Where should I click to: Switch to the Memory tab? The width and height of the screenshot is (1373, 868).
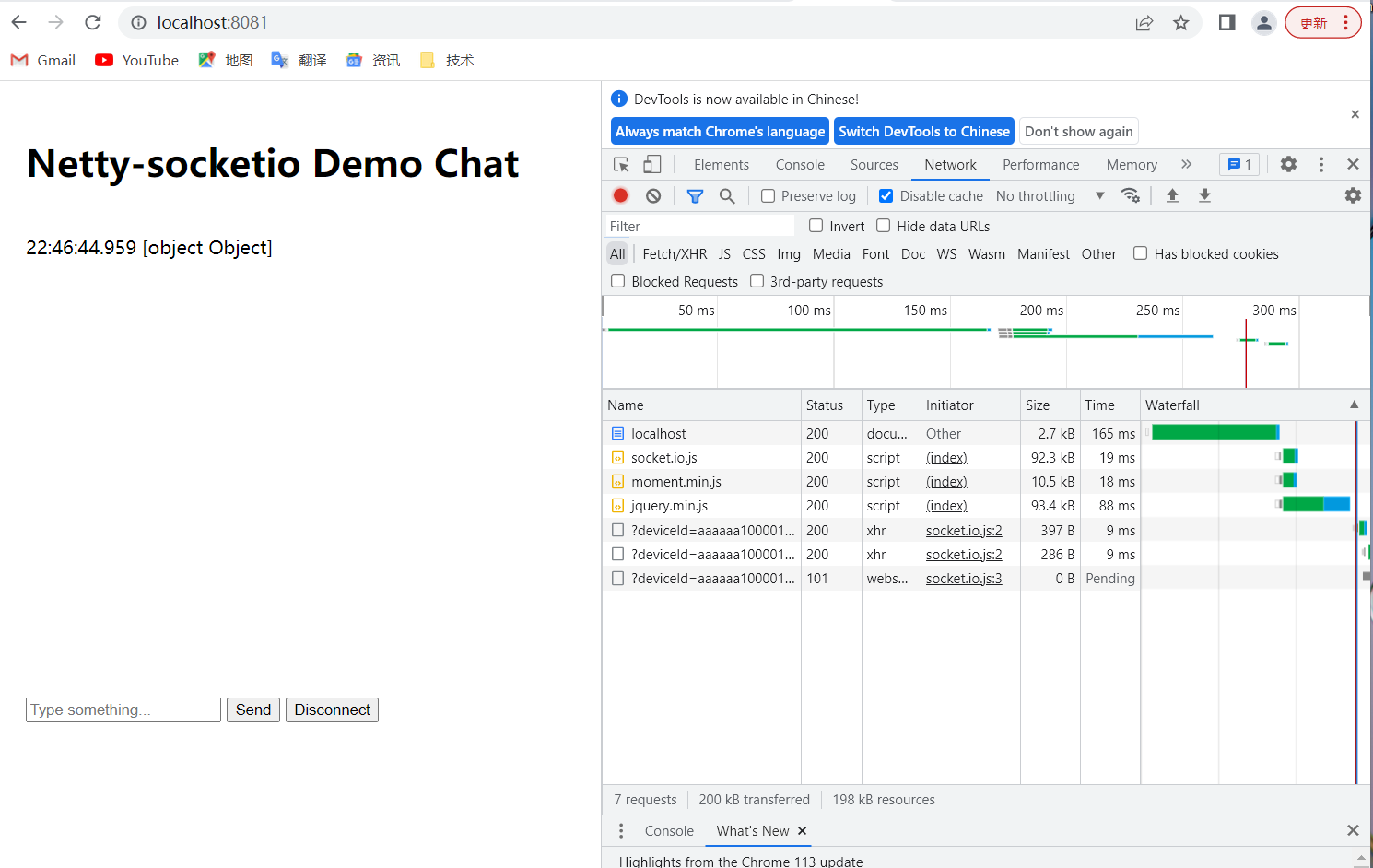(1132, 164)
